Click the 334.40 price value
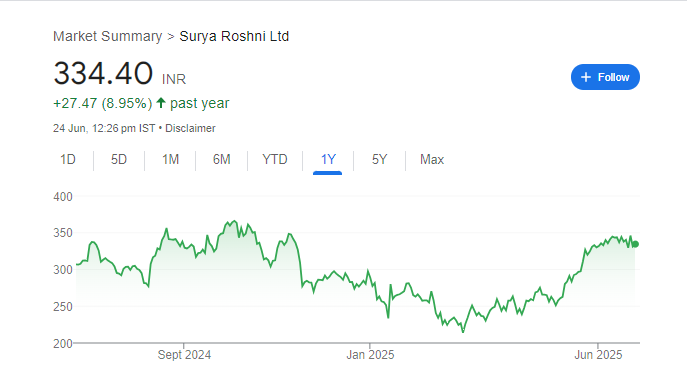This screenshot has height=375, width=687. pos(103,73)
